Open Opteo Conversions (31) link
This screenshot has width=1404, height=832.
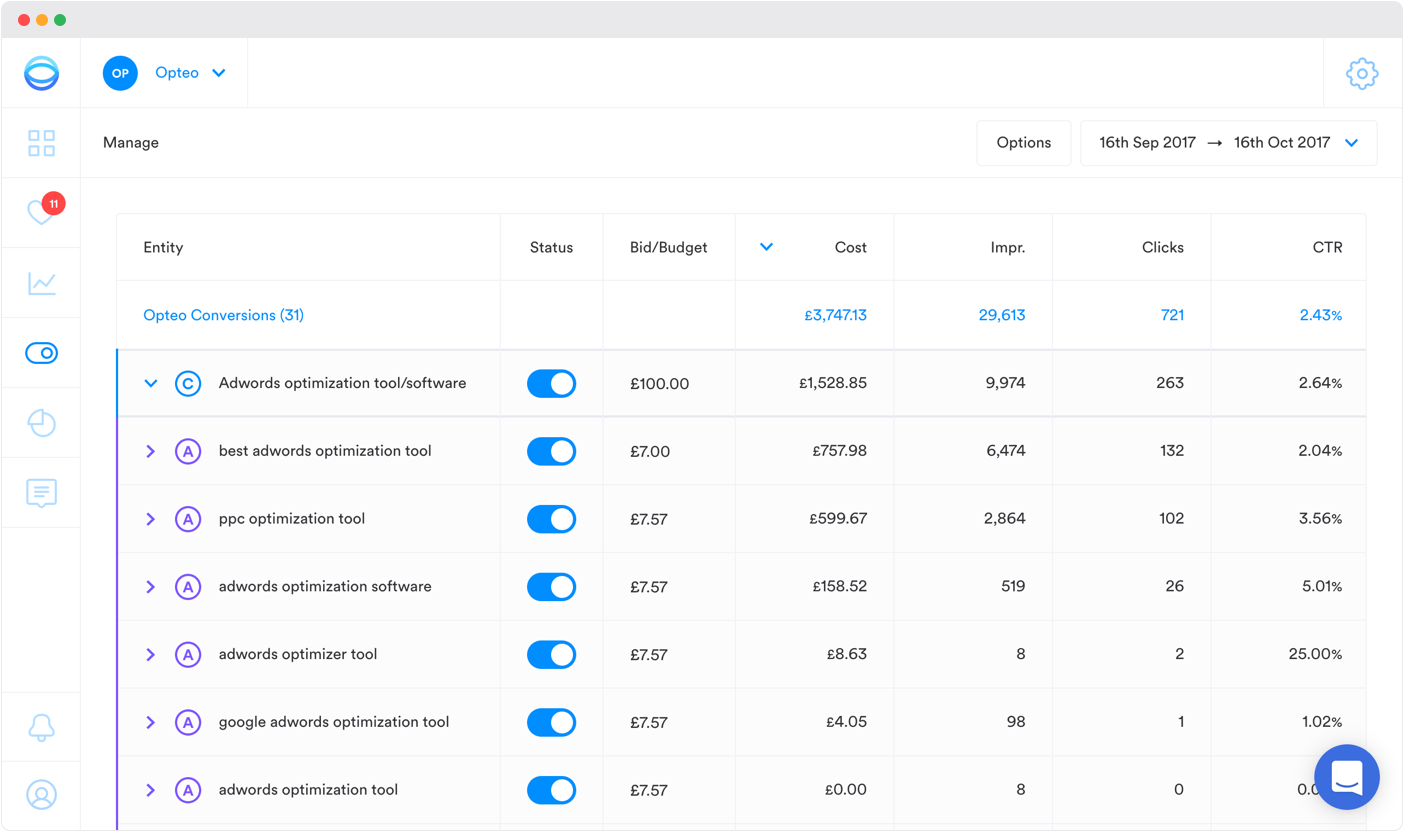[x=224, y=315]
